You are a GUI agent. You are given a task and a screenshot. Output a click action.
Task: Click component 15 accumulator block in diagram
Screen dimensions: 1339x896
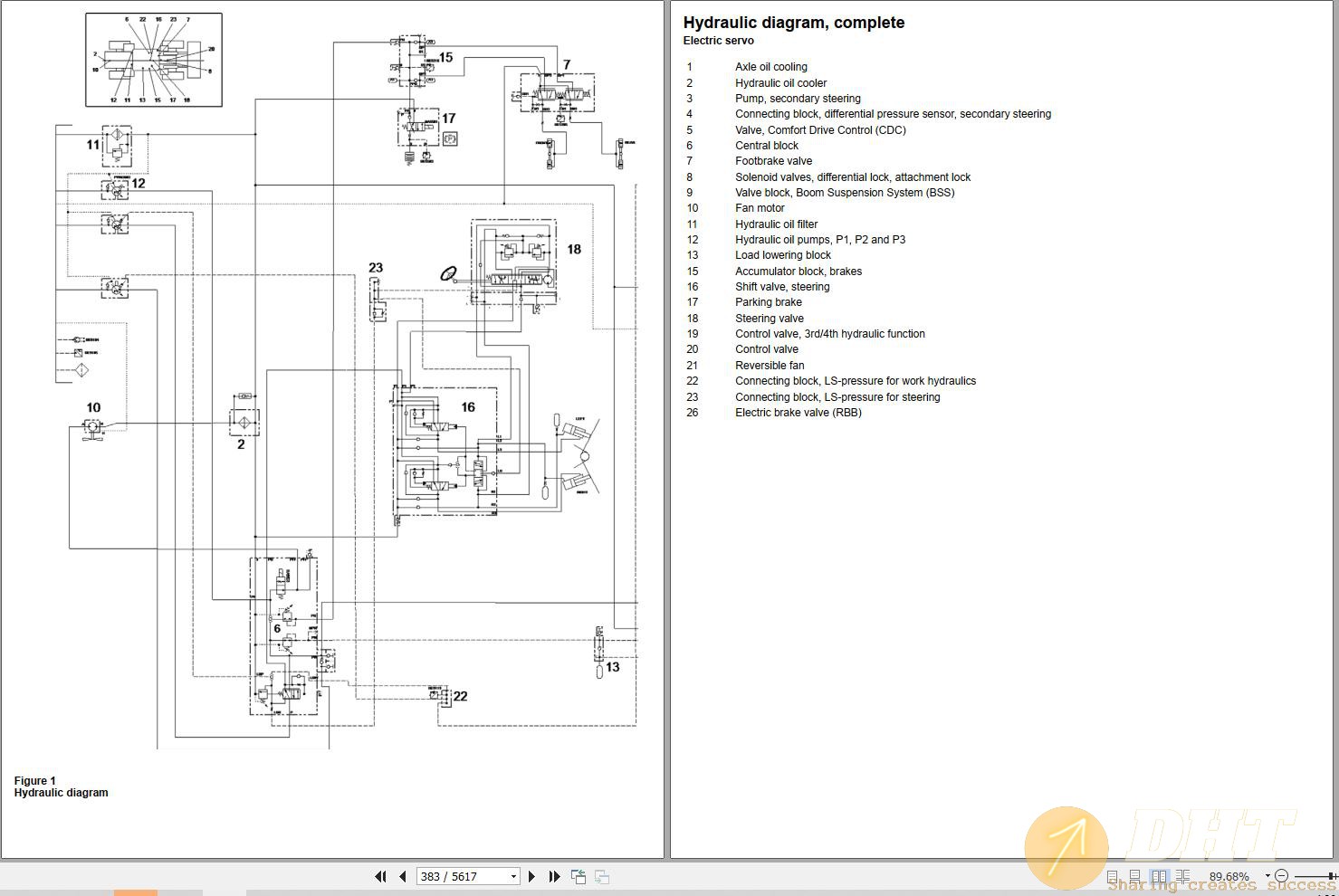point(413,62)
